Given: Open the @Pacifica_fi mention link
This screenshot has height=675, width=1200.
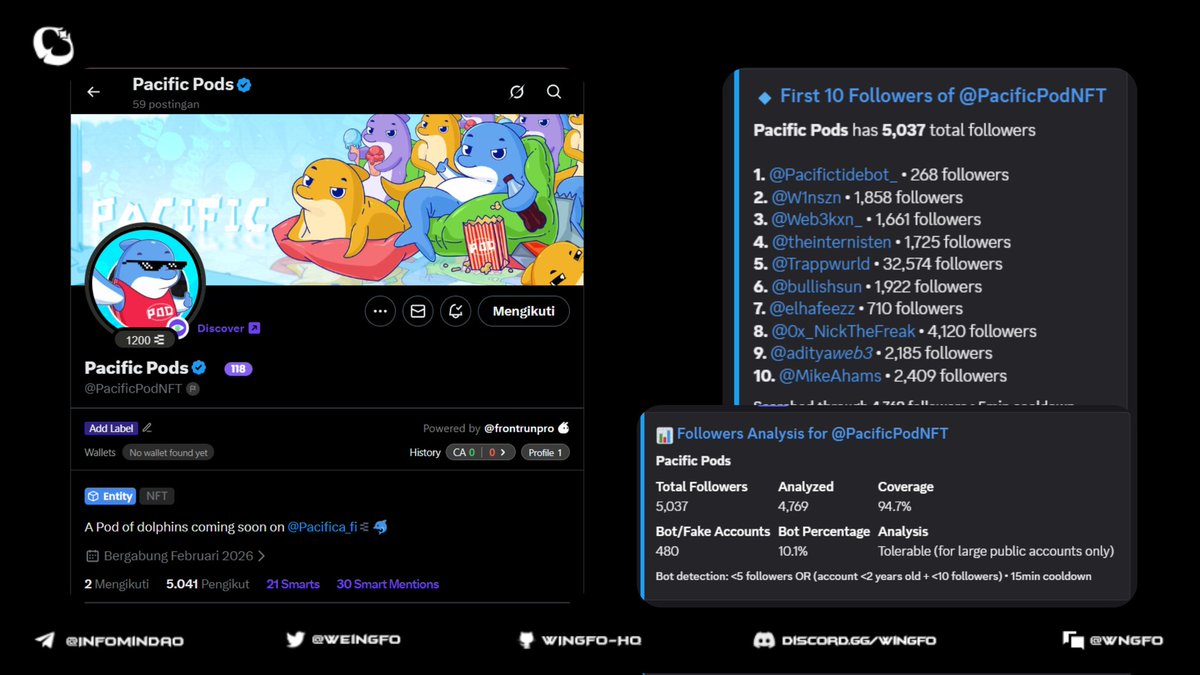Looking at the screenshot, I should point(322,526).
